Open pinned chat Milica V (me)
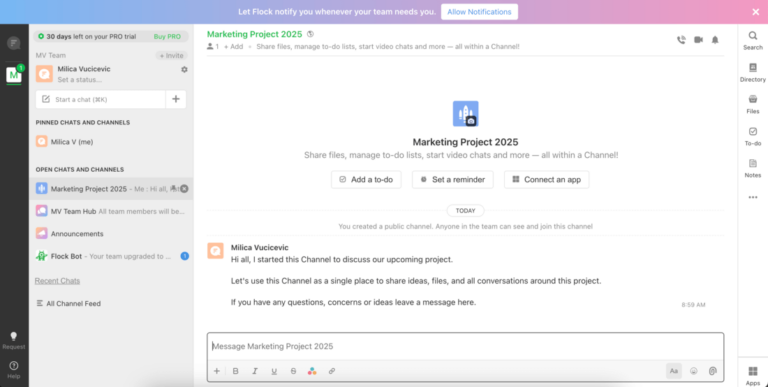 tap(111, 142)
